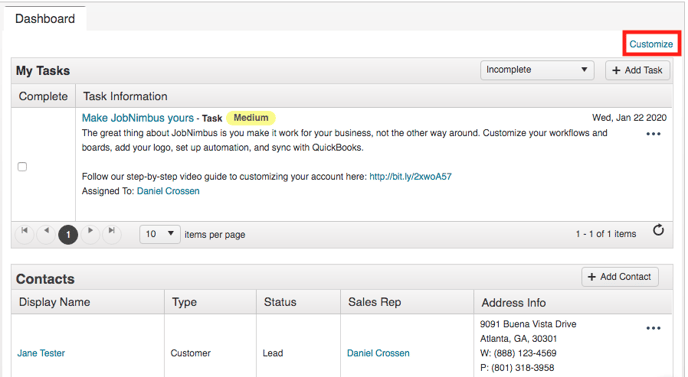Click the Add Contact button
688x377 pixels.
click(620, 277)
